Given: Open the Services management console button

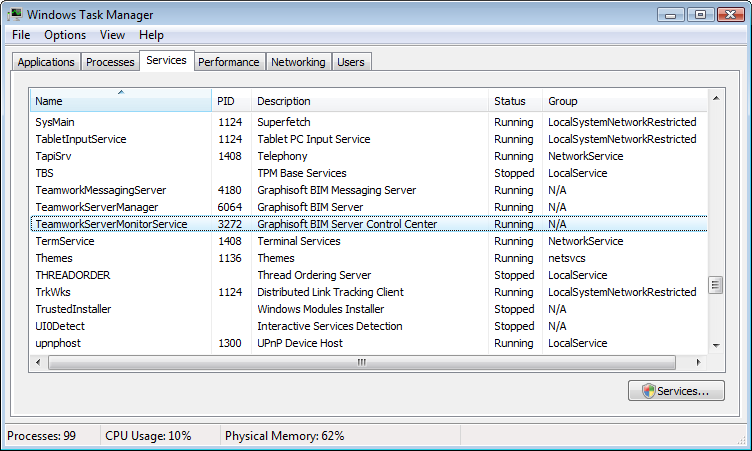Looking at the screenshot, I should tap(676, 391).
